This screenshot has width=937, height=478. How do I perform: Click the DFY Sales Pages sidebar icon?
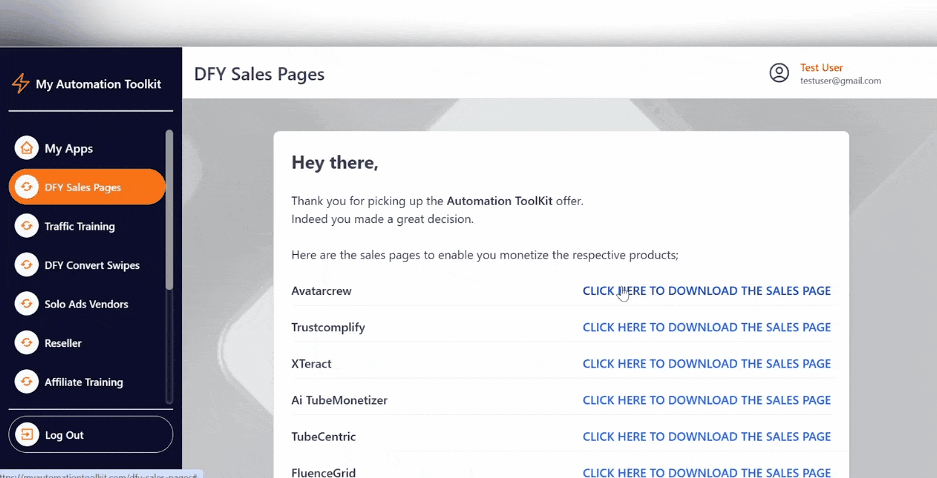[x=26, y=187]
